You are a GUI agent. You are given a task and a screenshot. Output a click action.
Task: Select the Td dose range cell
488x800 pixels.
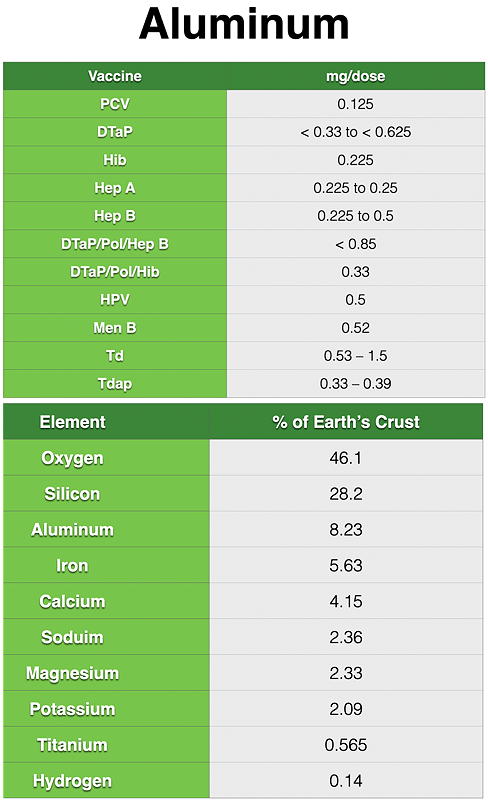(x=356, y=356)
